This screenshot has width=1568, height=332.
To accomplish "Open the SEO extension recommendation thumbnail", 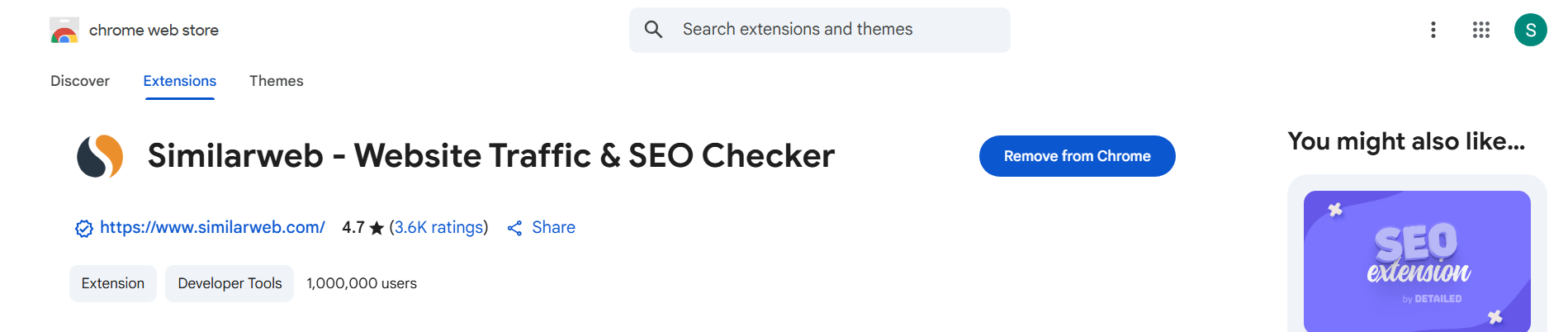I will (1417, 261).
